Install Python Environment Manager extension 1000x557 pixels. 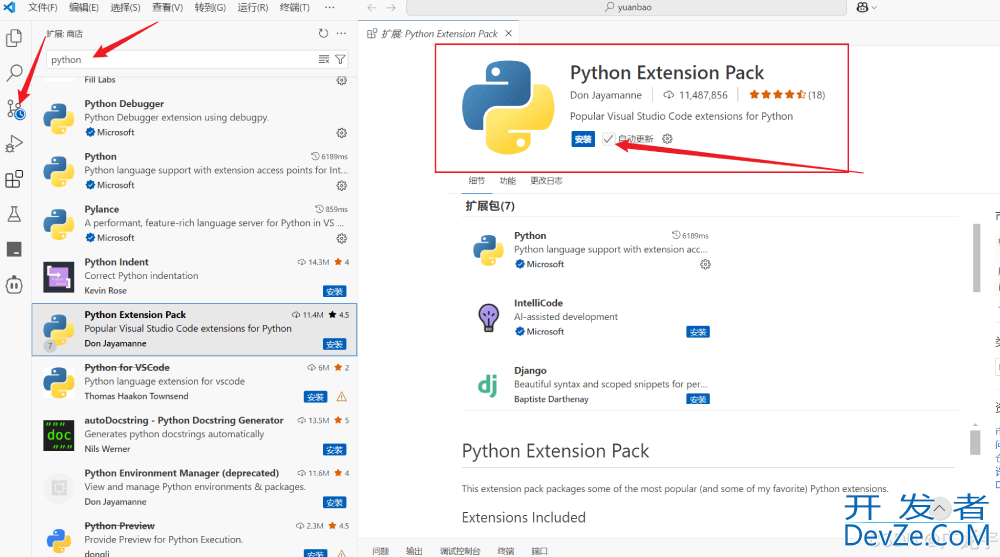click(x=335, y=503)
